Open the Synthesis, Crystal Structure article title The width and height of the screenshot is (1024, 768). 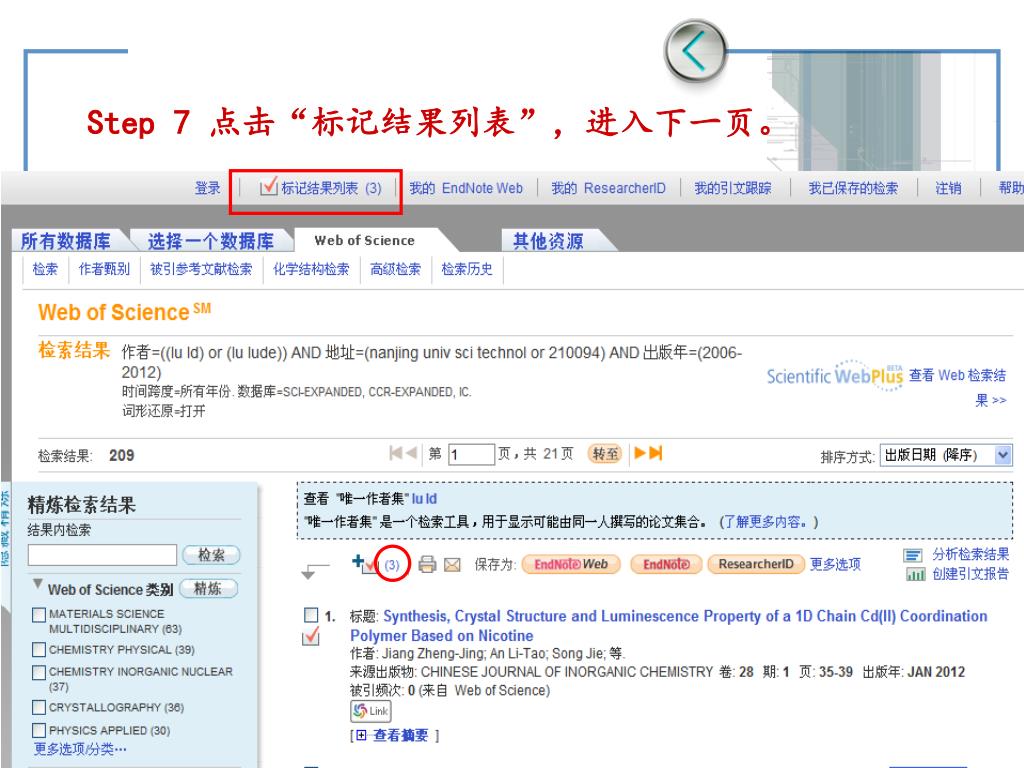(x=668, y=626)
